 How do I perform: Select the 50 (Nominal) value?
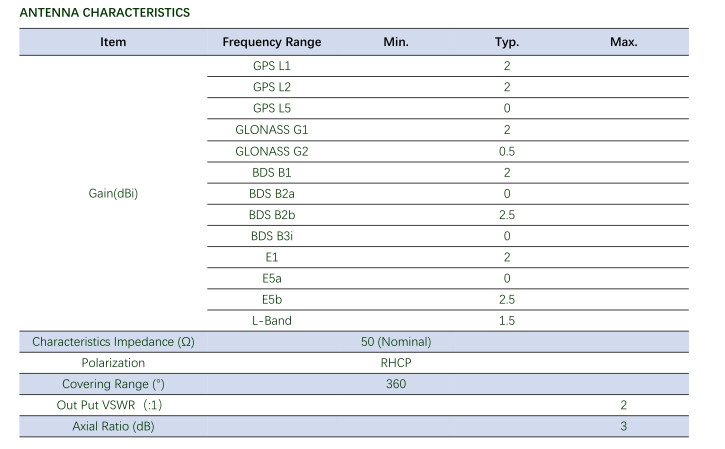pyautogui.click(x=396, y=342)
